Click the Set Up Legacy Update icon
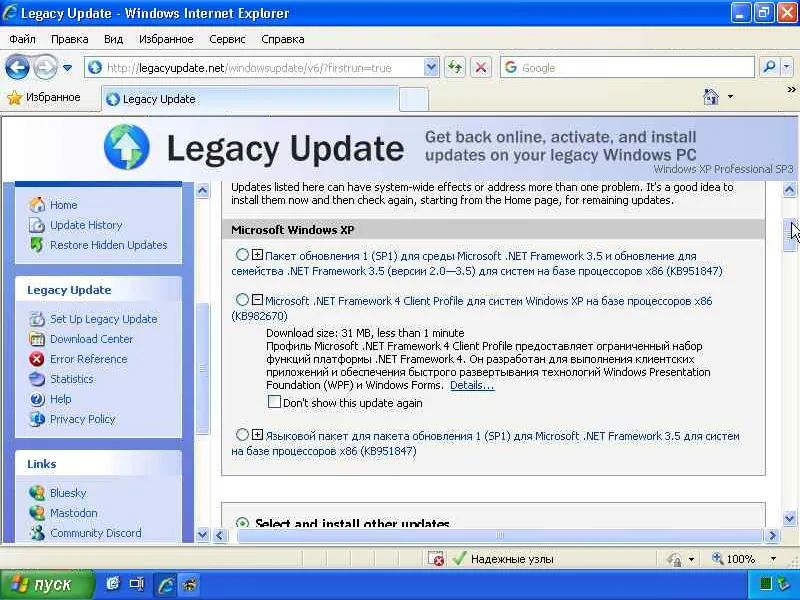 (x=37, y=319)
